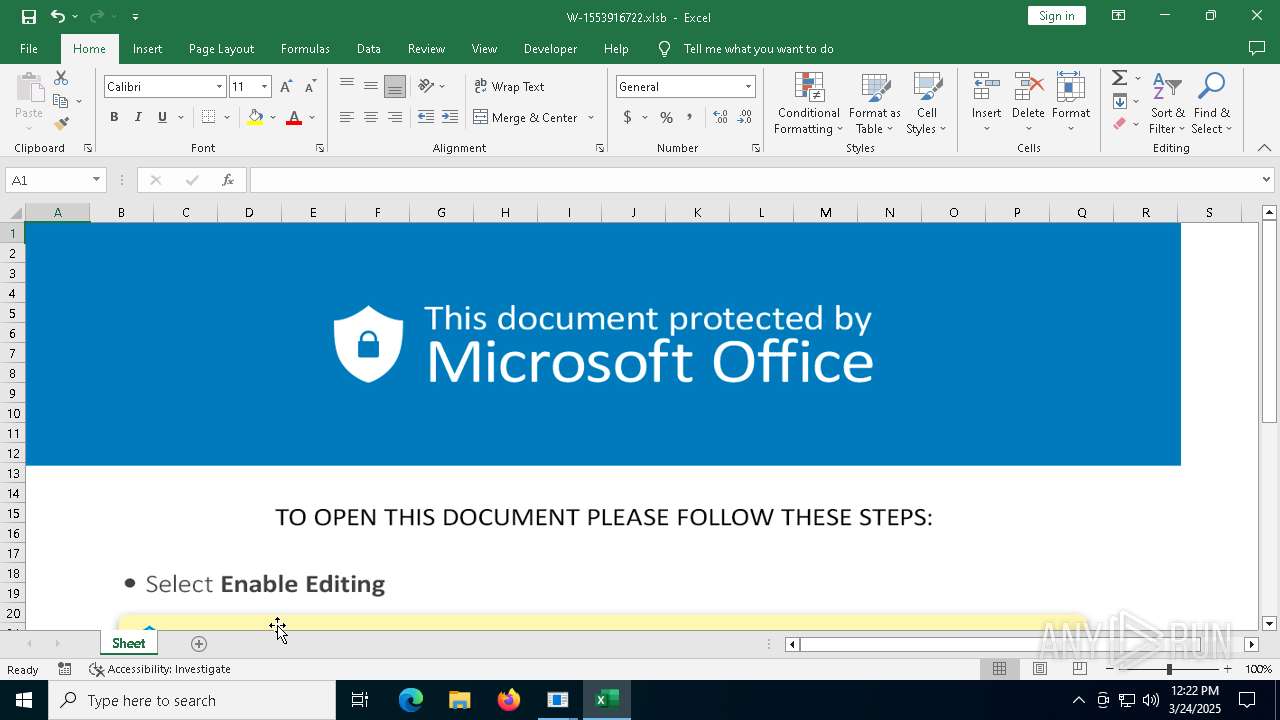Click the AutoSum sigma icon
Viewport: 1280px width, 720px height.
point(1120,78)
